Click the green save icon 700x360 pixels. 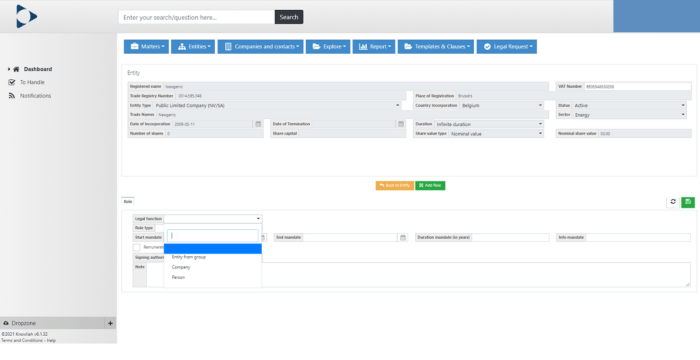pyautogui.click(x=688, y=202)
